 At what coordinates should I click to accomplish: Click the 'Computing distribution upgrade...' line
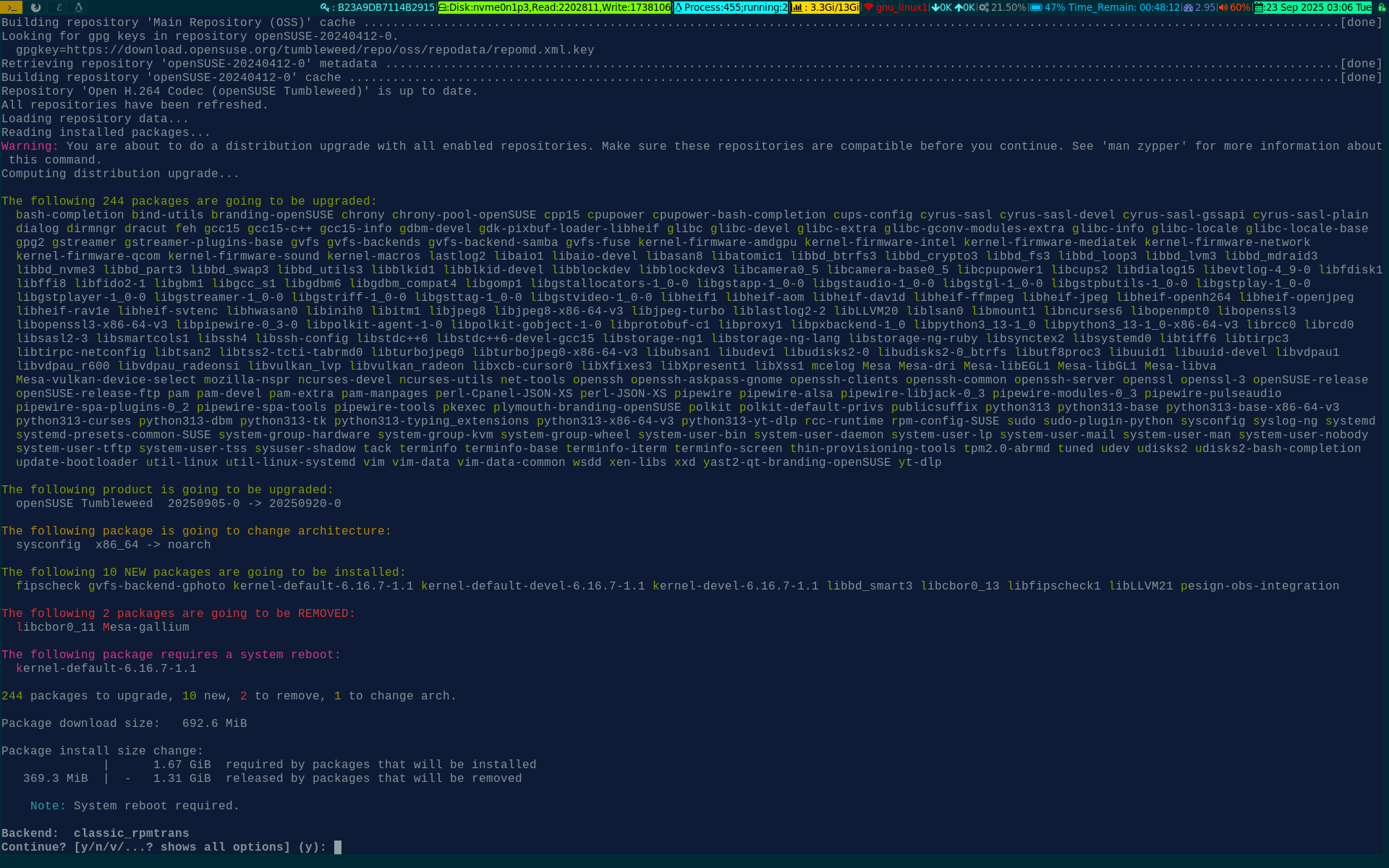[x=120, y=174]
